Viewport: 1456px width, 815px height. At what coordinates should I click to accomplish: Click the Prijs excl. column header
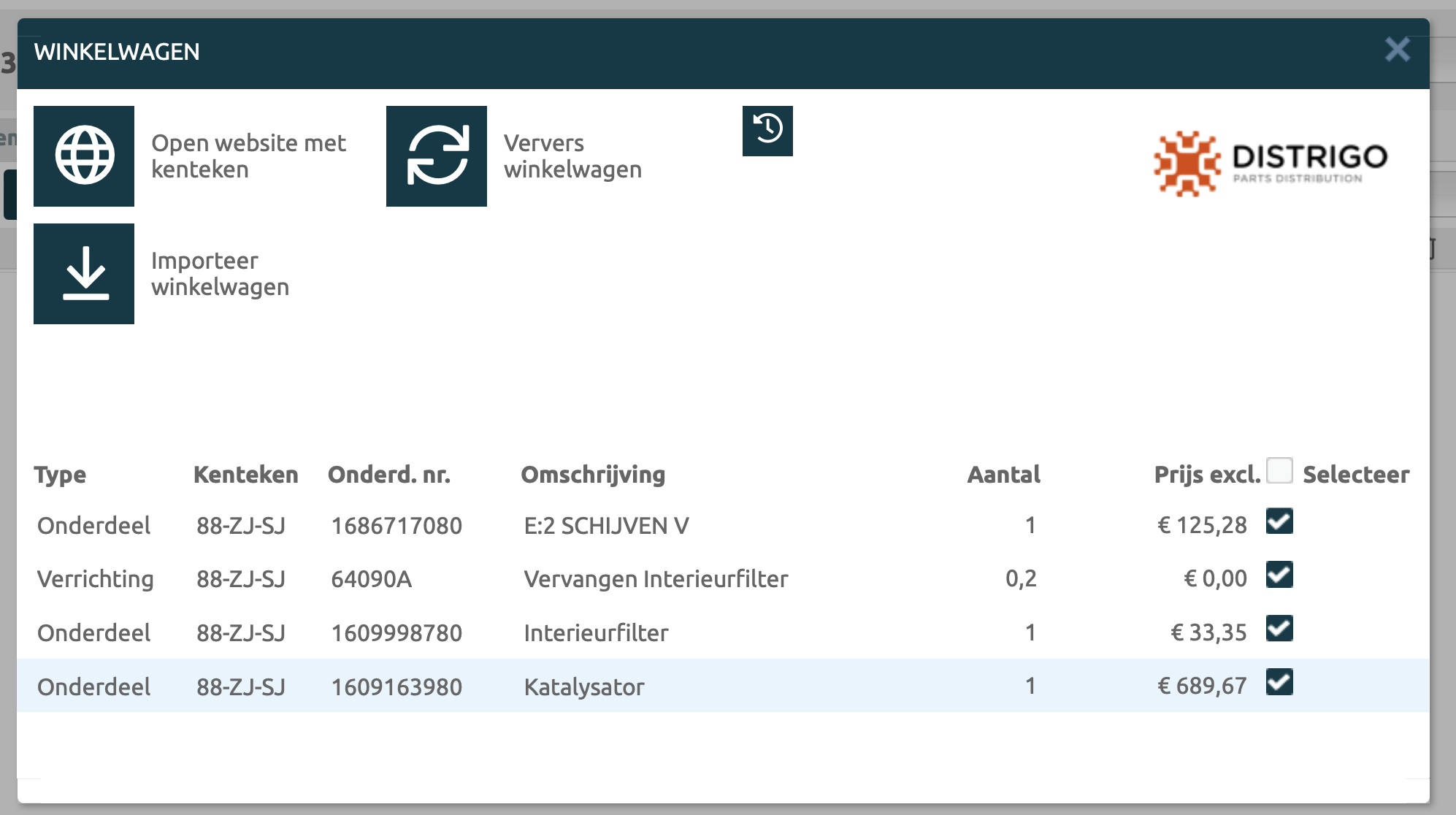coord(1207,475)
